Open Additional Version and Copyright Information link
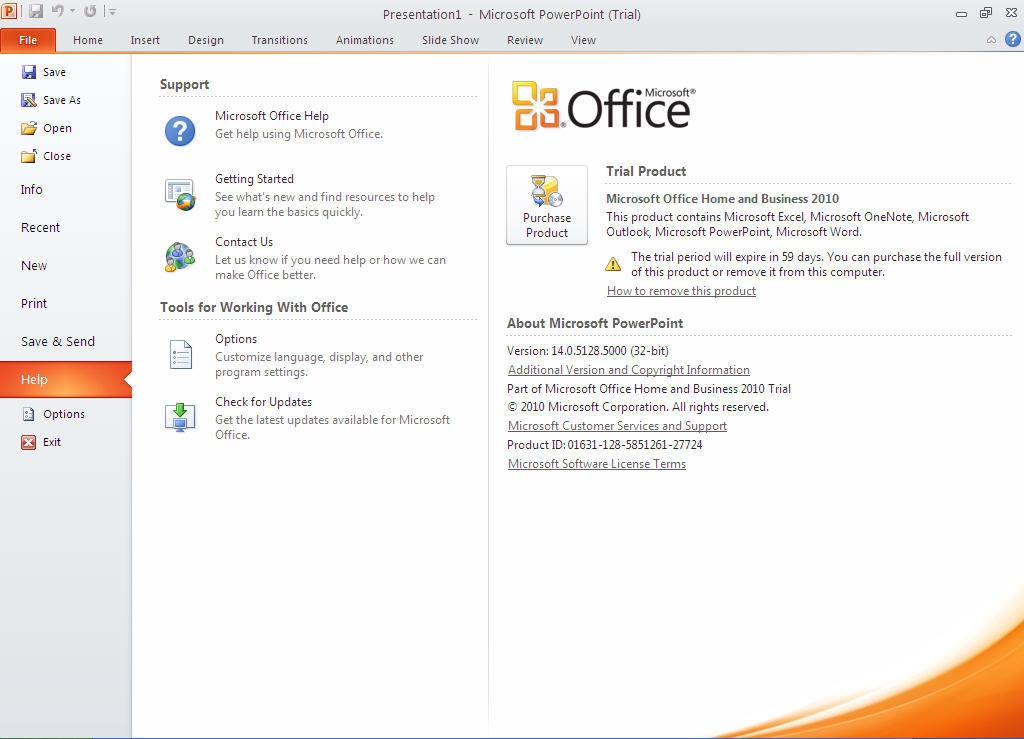 point(628,370)
